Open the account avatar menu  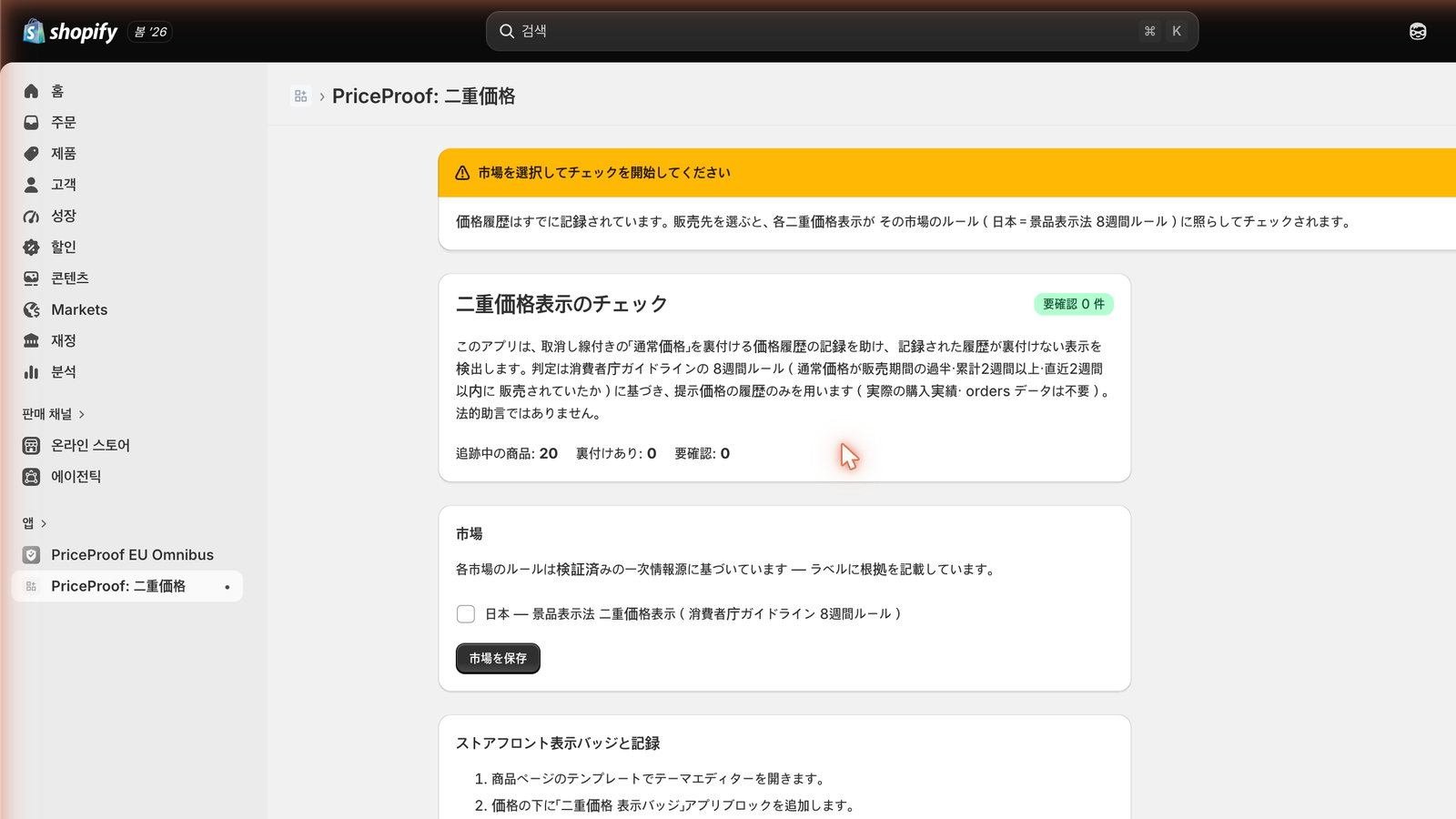click(1418, 32)
